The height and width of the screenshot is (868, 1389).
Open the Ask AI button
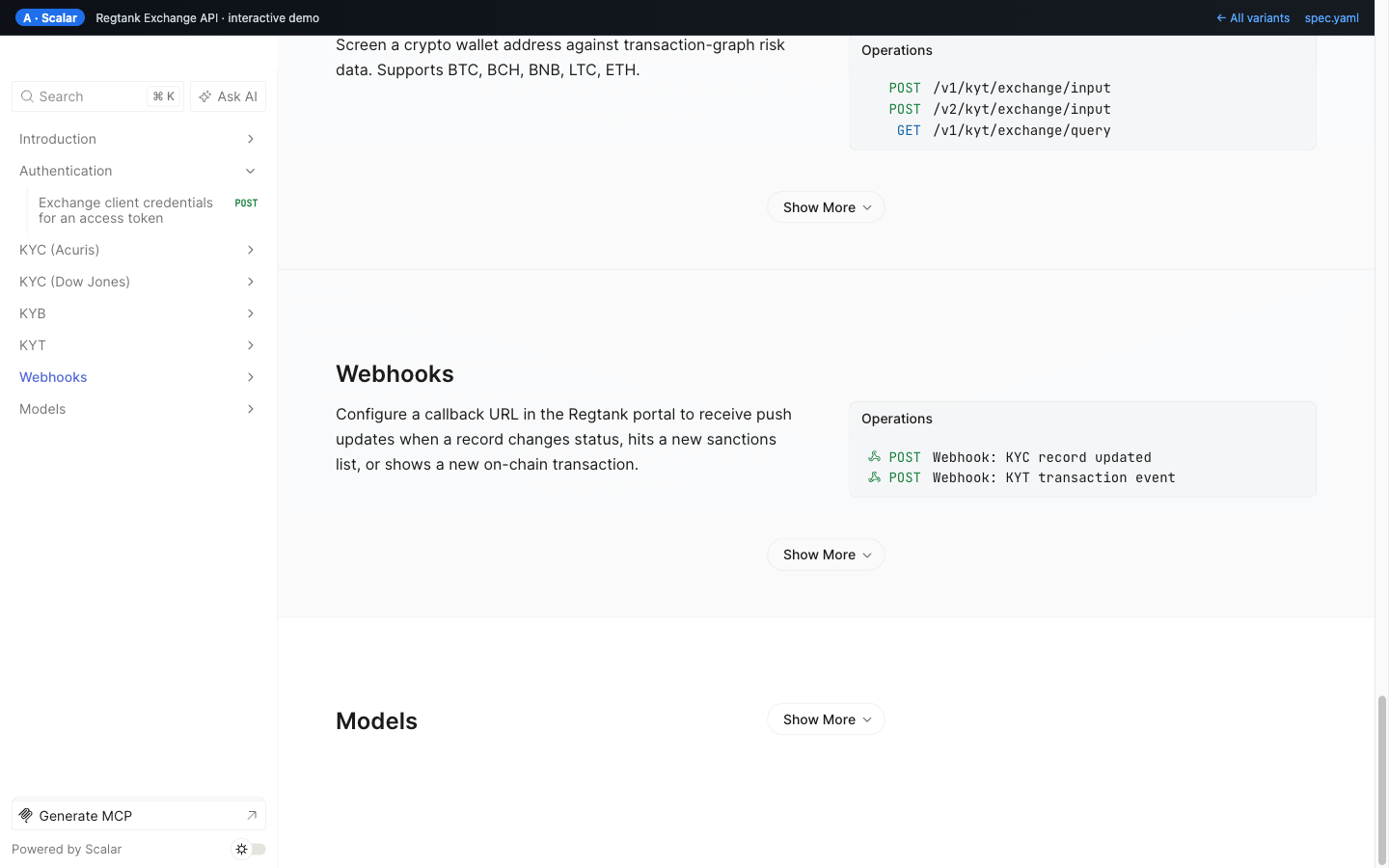pyautogui.click(x=229, y=96)
